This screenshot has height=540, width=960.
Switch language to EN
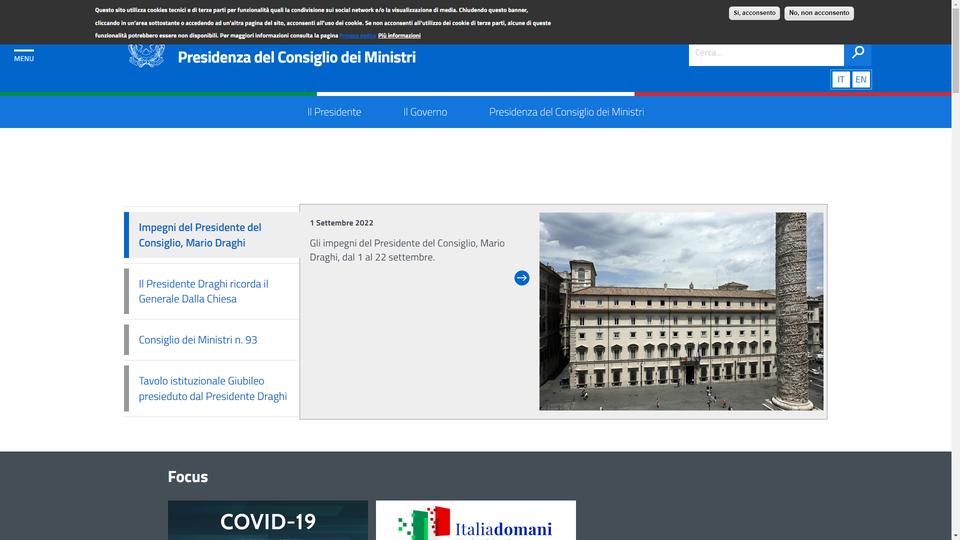coord(861,80)
